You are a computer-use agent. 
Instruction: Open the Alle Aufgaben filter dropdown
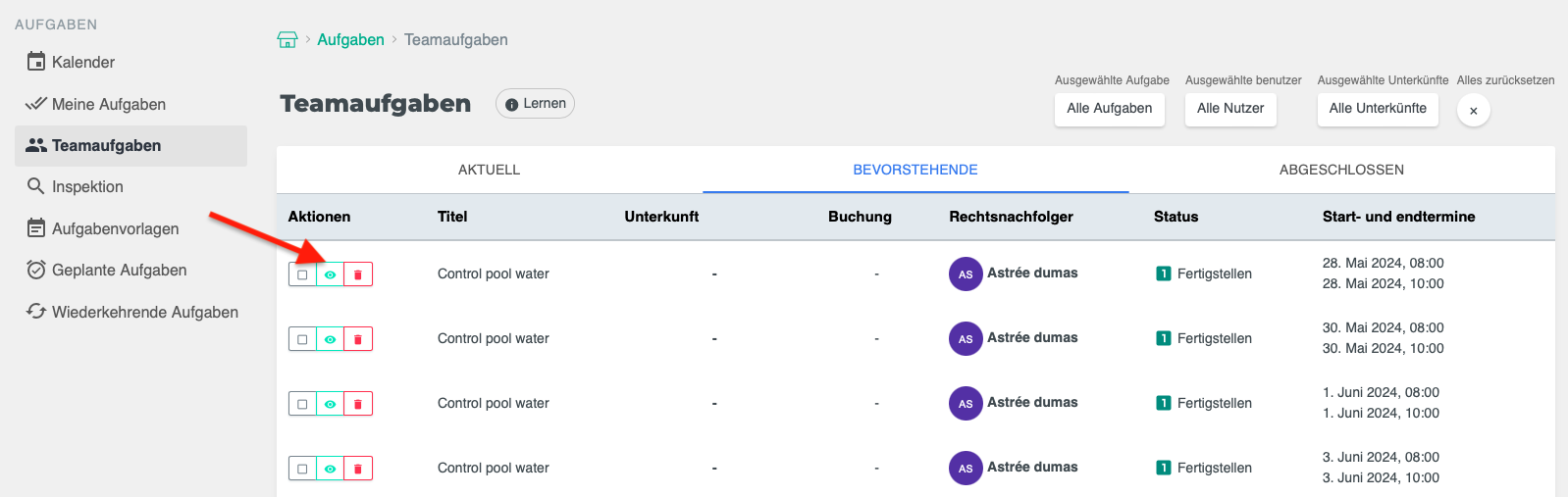click(1109, 109)
